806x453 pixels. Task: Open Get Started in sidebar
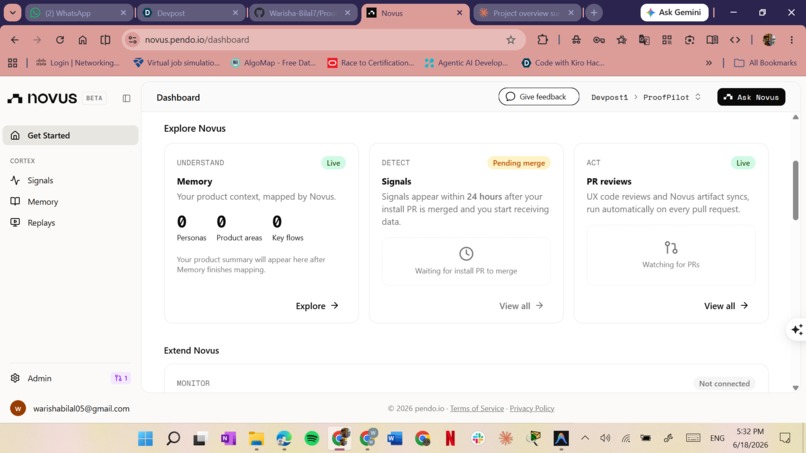70,135
